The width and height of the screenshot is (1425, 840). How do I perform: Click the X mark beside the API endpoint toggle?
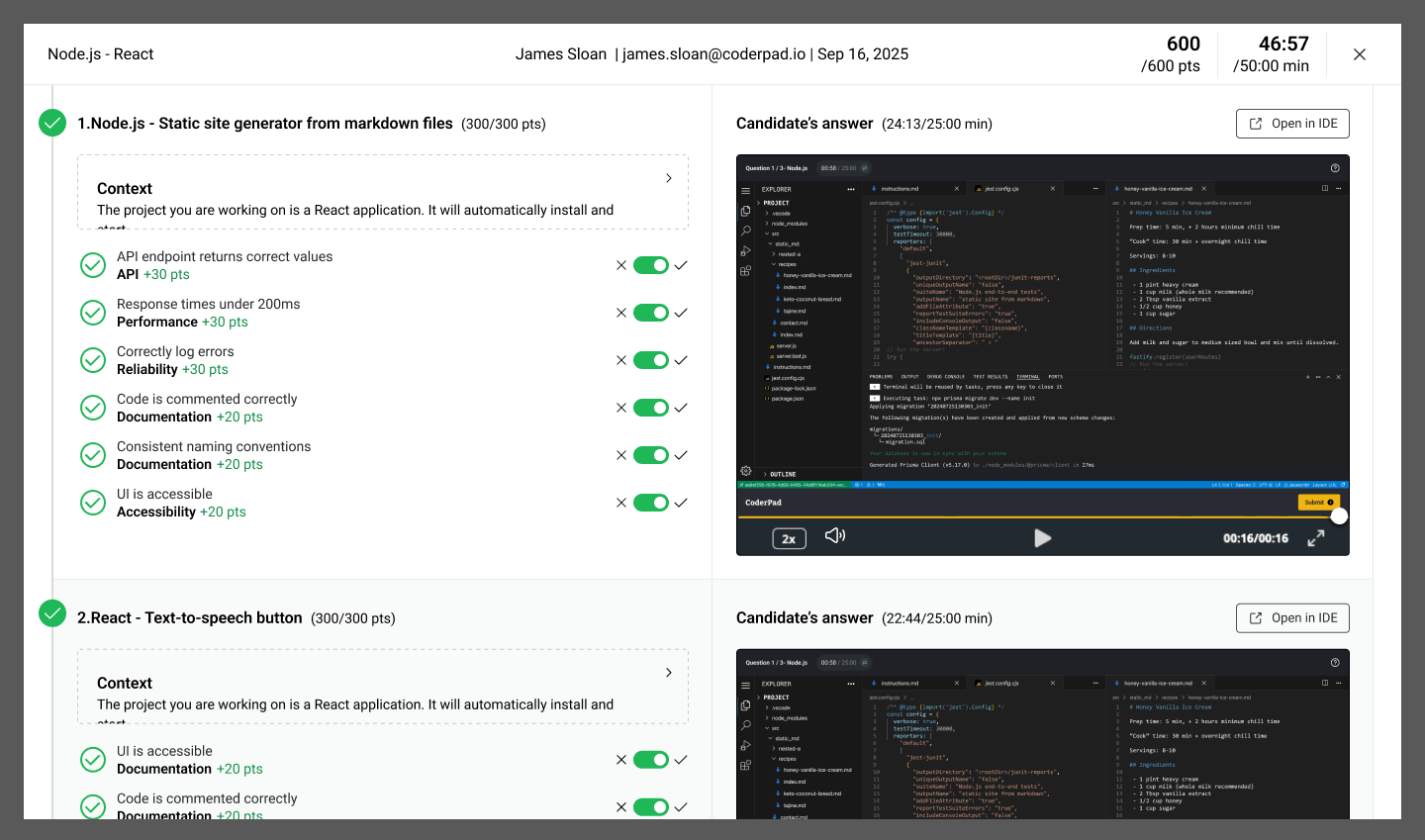click(621, 265)
